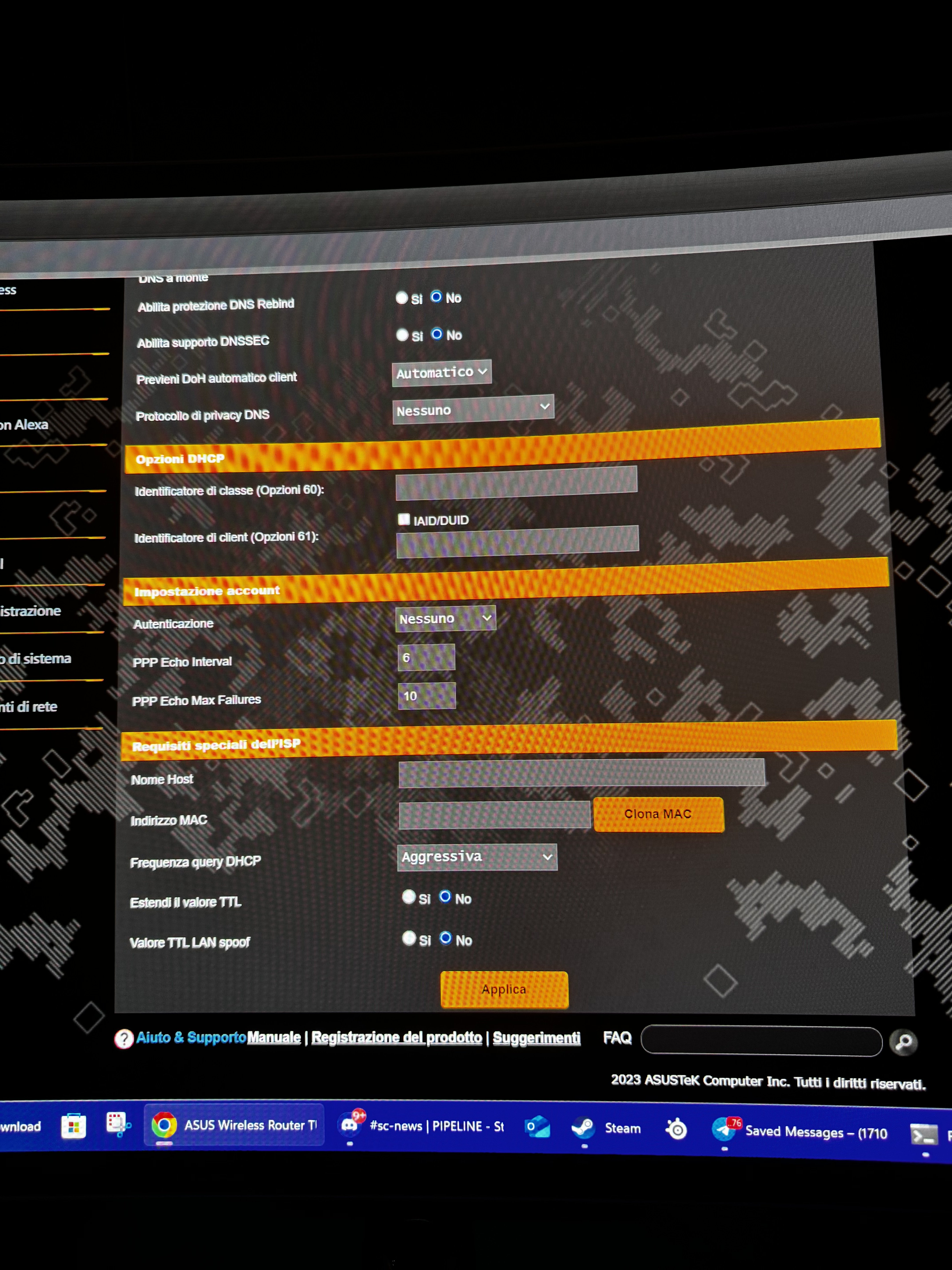
Task: Open the Protocollo di privacy DNS dropdown
Action: (473, 409)
